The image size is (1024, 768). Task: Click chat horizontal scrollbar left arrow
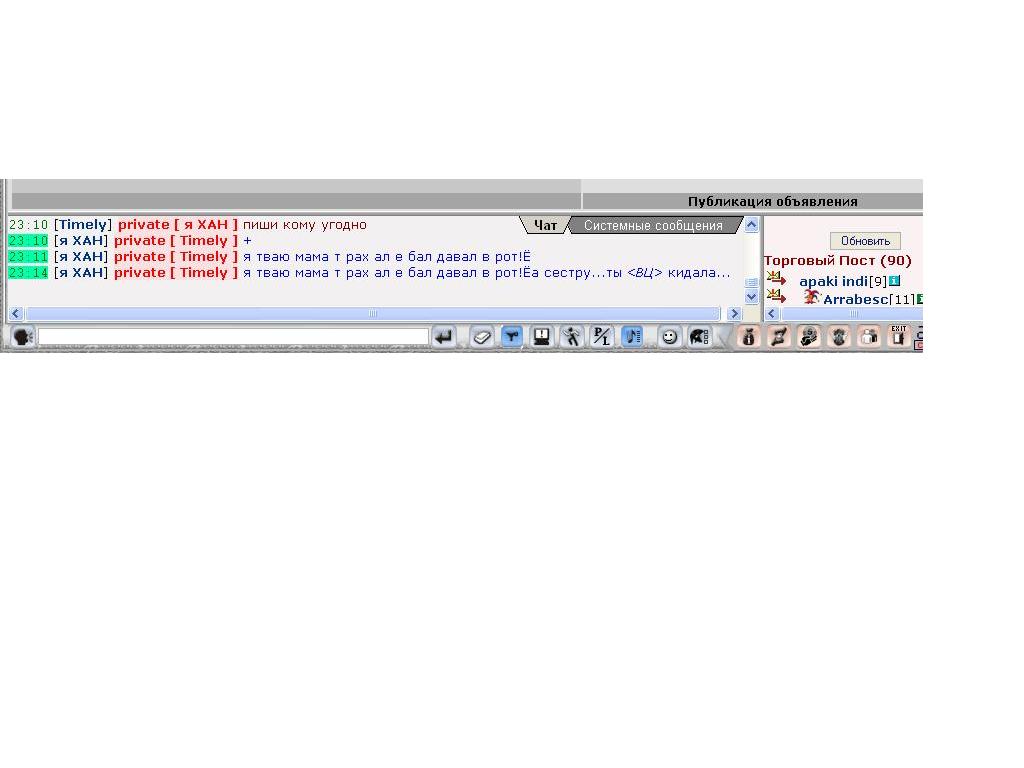16,313
